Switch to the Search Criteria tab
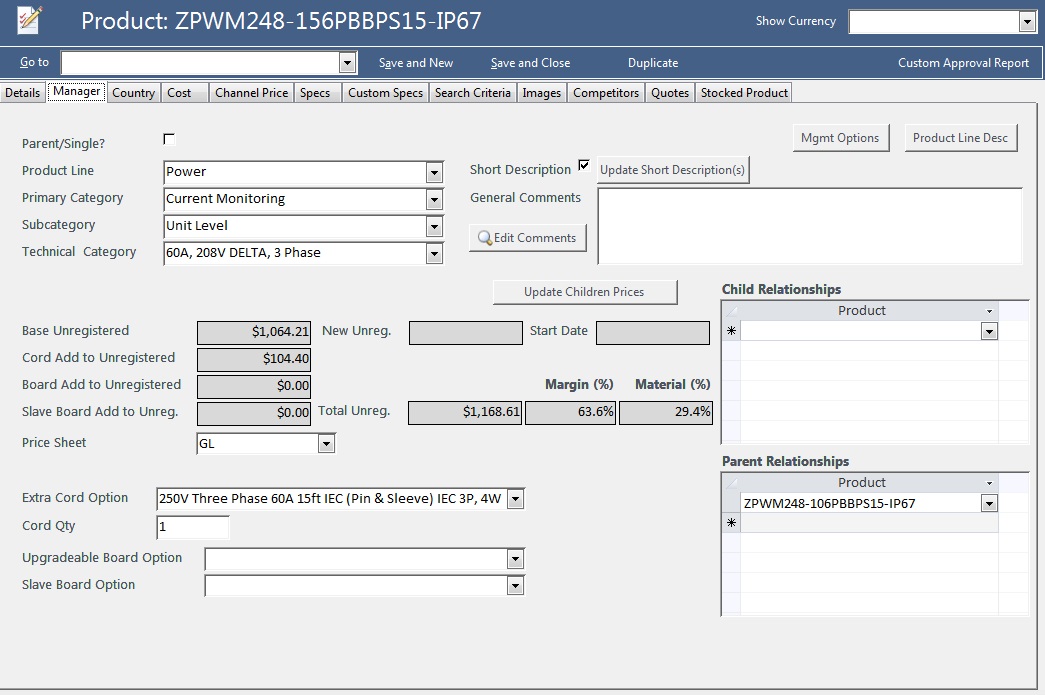This screenshot has width=1045, height=695. coord(473,93)
